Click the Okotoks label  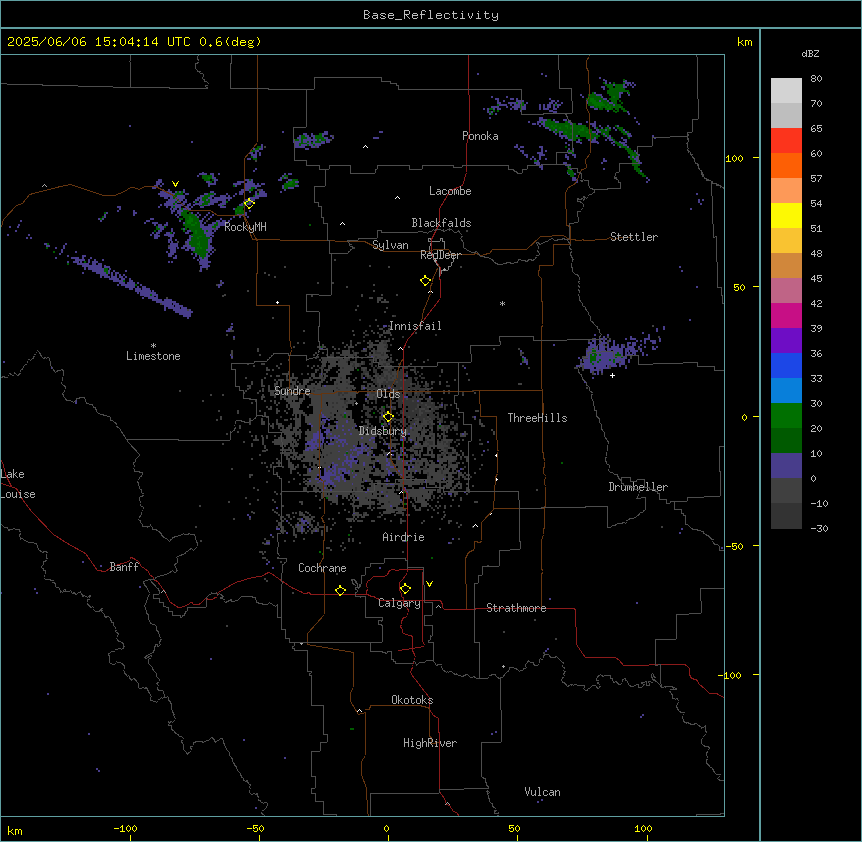click(412, 700)
